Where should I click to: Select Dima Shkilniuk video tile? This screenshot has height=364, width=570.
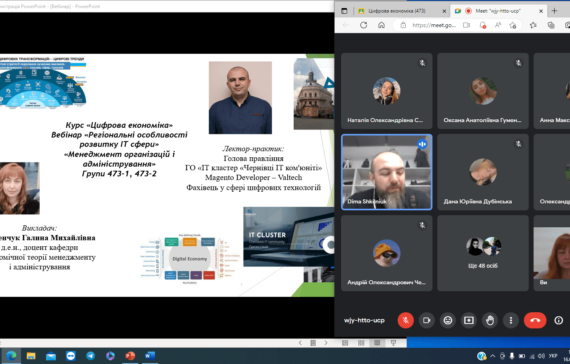[x=387, y=172]
